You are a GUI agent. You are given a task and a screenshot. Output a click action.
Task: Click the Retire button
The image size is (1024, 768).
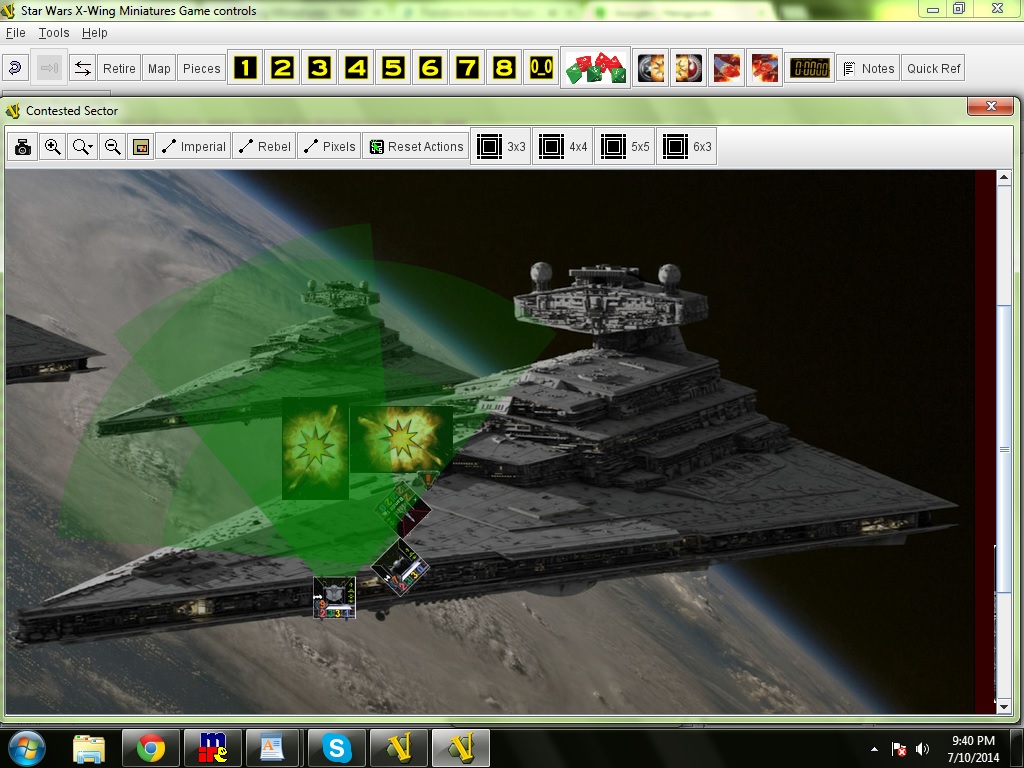[x=119, y=69]
